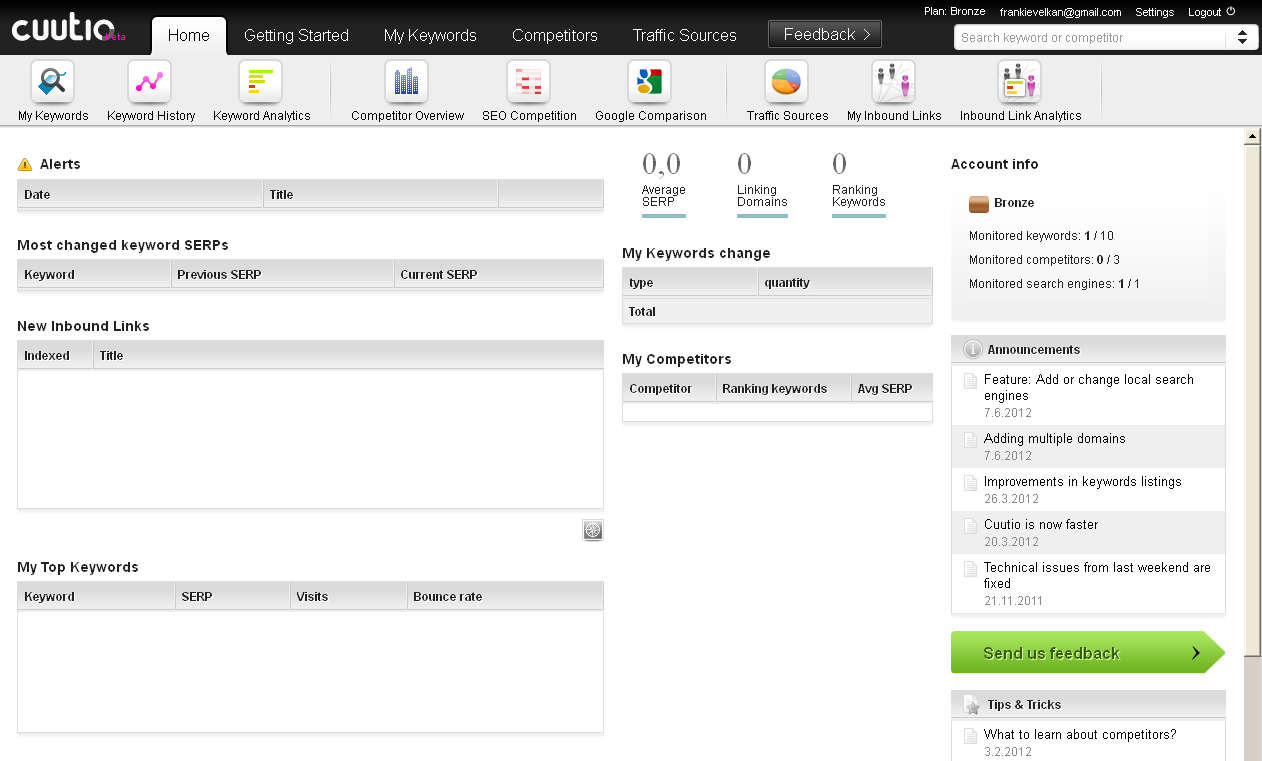Viewport: 1262px width, 761px height.
Task: Open the Keyword Analytics icon
Action: (260, 82)
